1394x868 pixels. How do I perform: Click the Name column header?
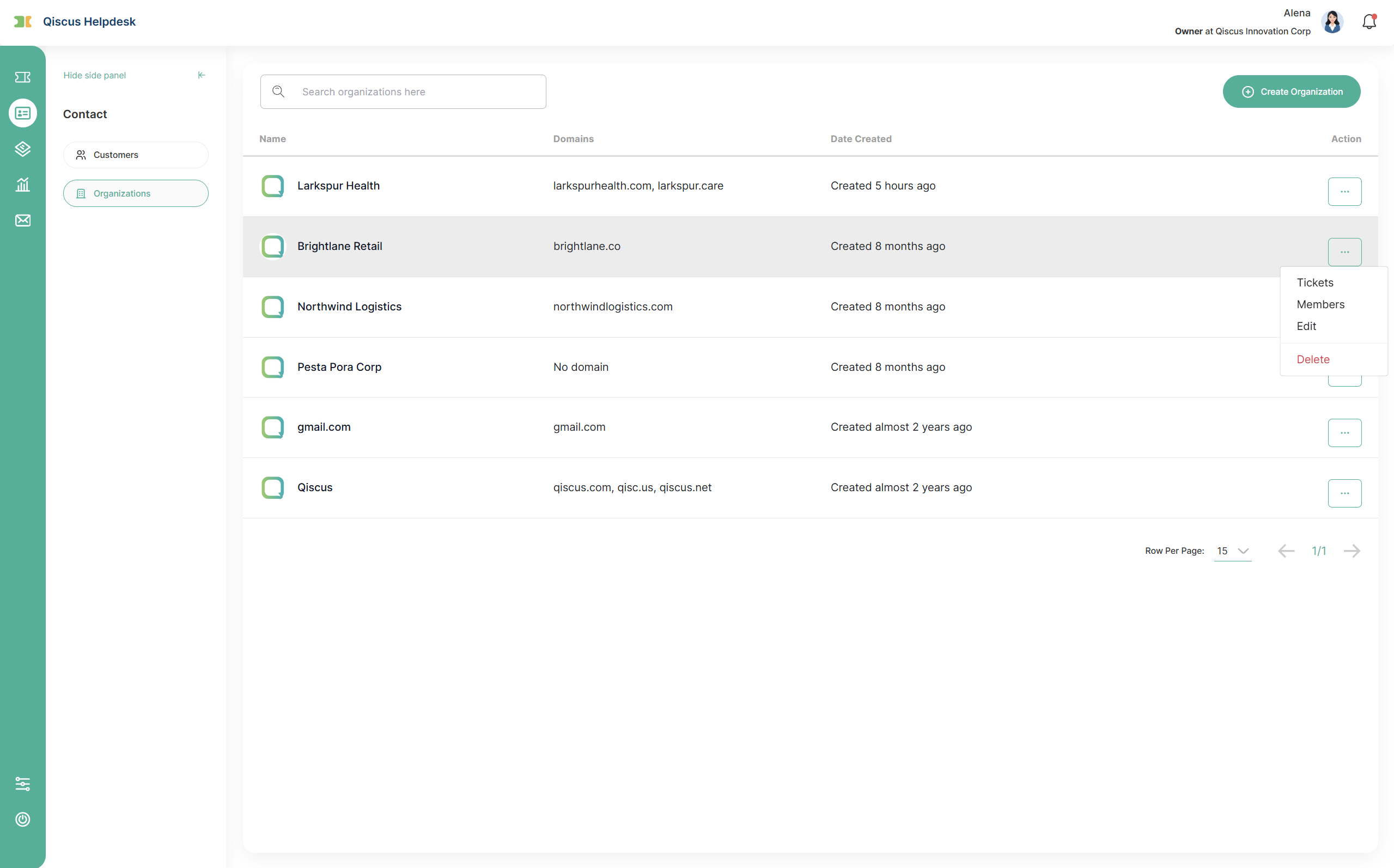coord(273,139)
